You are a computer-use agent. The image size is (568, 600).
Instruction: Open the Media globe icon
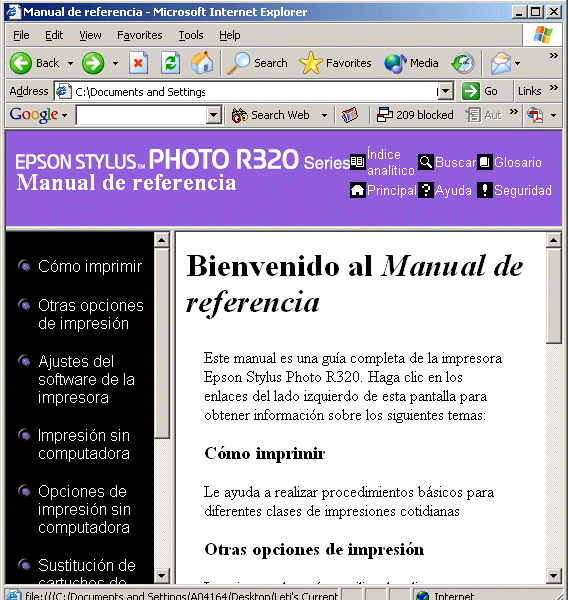point(395,63)
